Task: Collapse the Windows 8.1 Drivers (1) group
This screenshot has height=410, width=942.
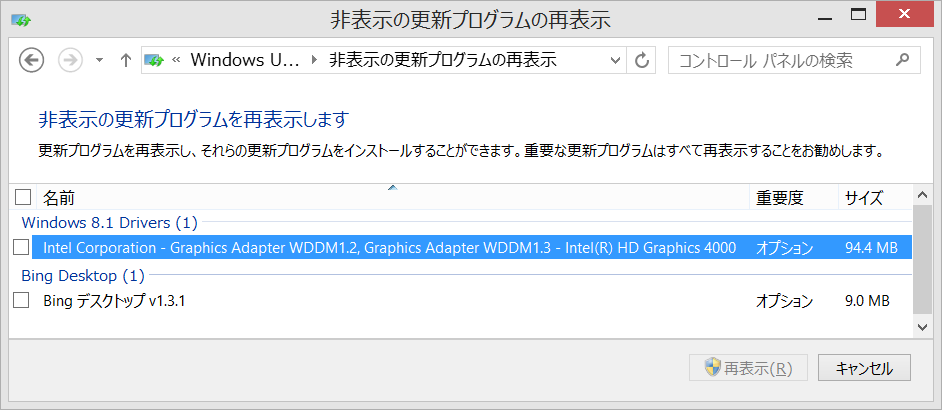Action: pyautogui.click(x=109, y=223)
